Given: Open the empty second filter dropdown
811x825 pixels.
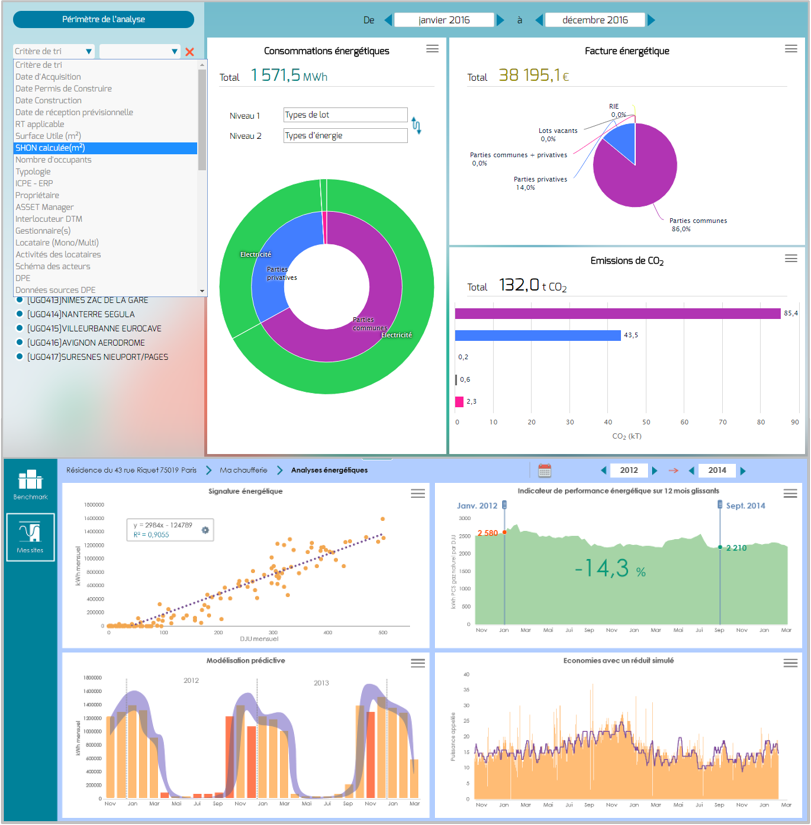Looking at the screenshot, I should pos(140,51).
